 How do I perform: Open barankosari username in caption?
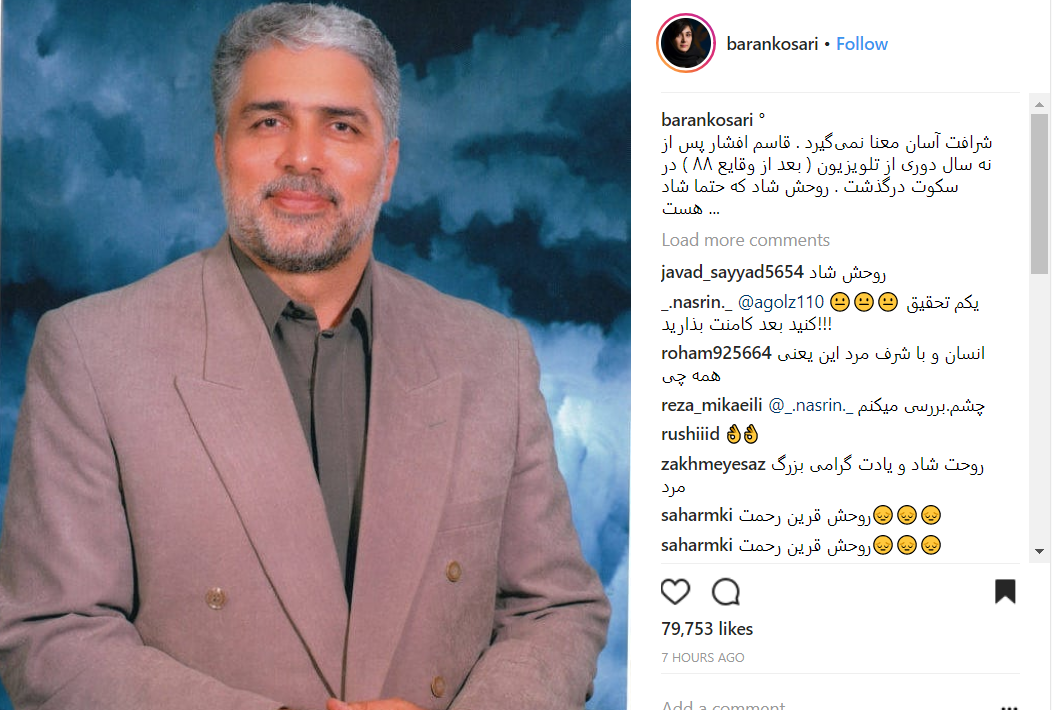[x=707, y=120]
